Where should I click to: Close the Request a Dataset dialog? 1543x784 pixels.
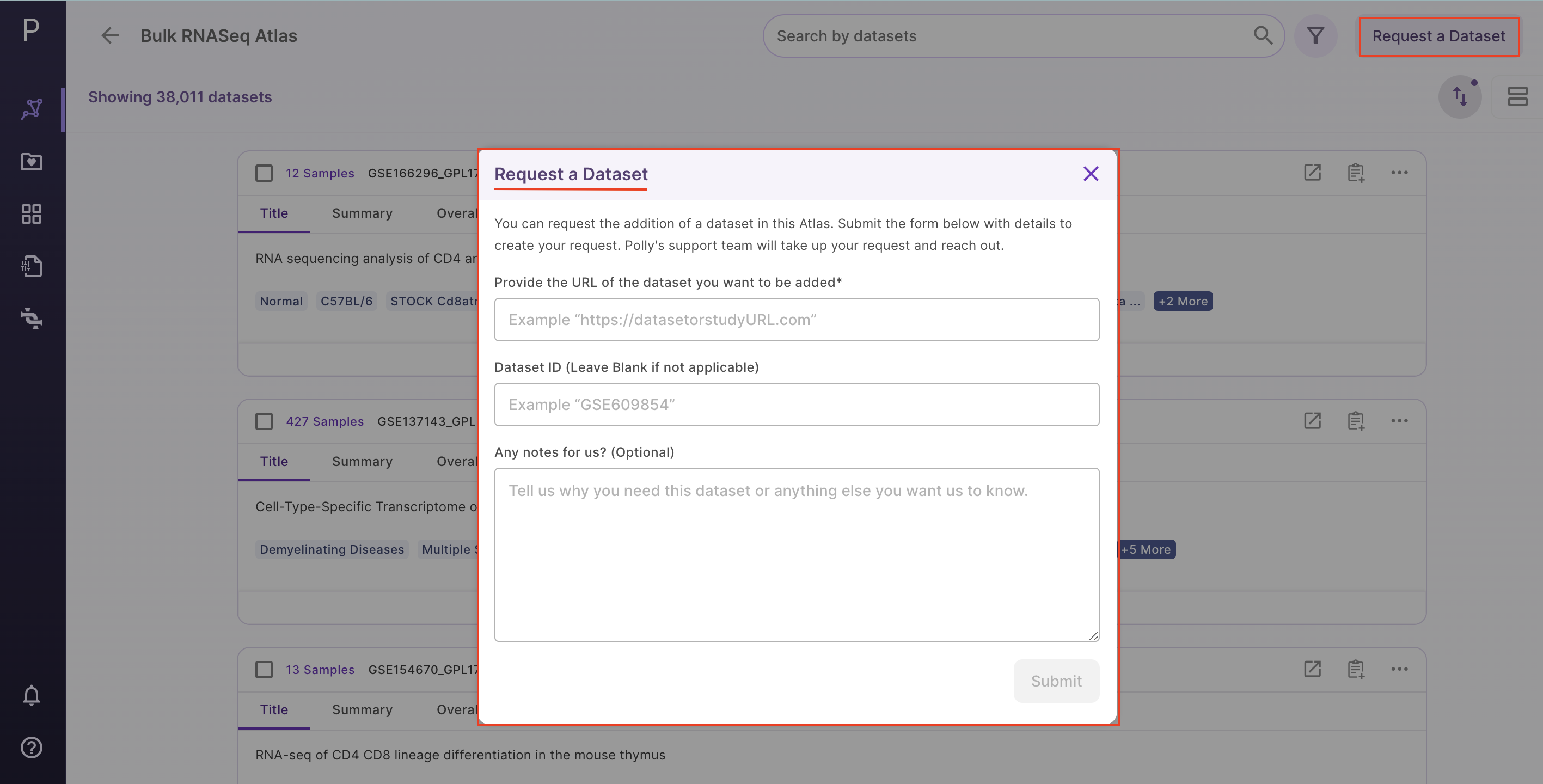tap(1091, 174)
